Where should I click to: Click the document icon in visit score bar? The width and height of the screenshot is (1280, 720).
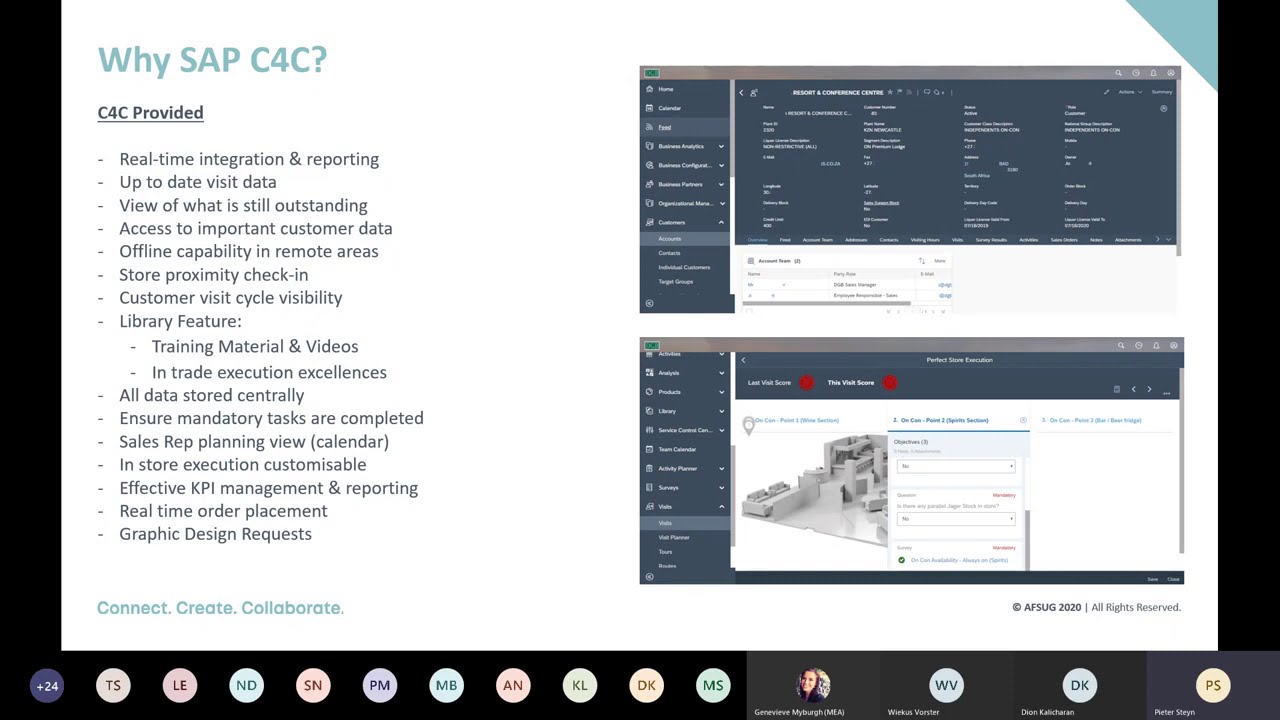[x=1116, y=389]
